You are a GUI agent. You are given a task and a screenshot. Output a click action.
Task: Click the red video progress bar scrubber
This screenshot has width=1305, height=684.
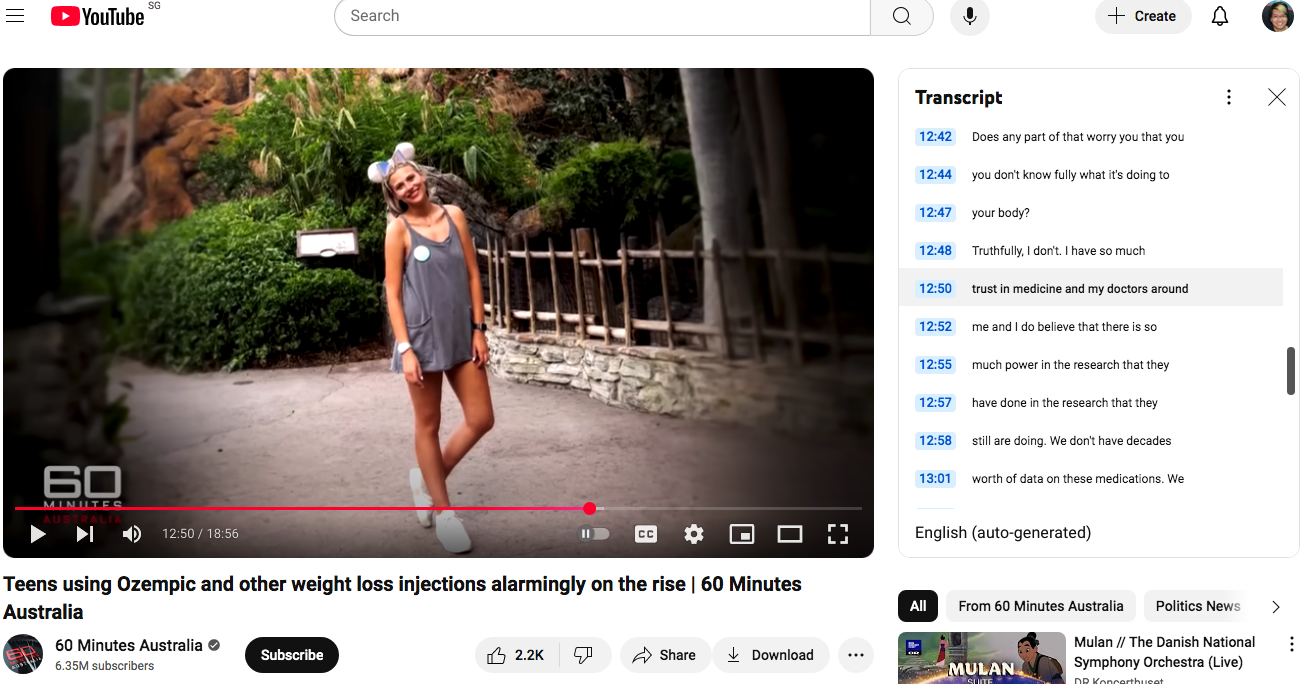tap(590, 509)
